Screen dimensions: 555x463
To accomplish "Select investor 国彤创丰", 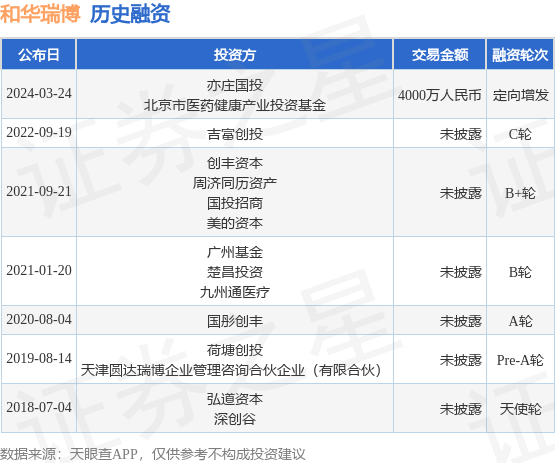I will pos(235,321).
